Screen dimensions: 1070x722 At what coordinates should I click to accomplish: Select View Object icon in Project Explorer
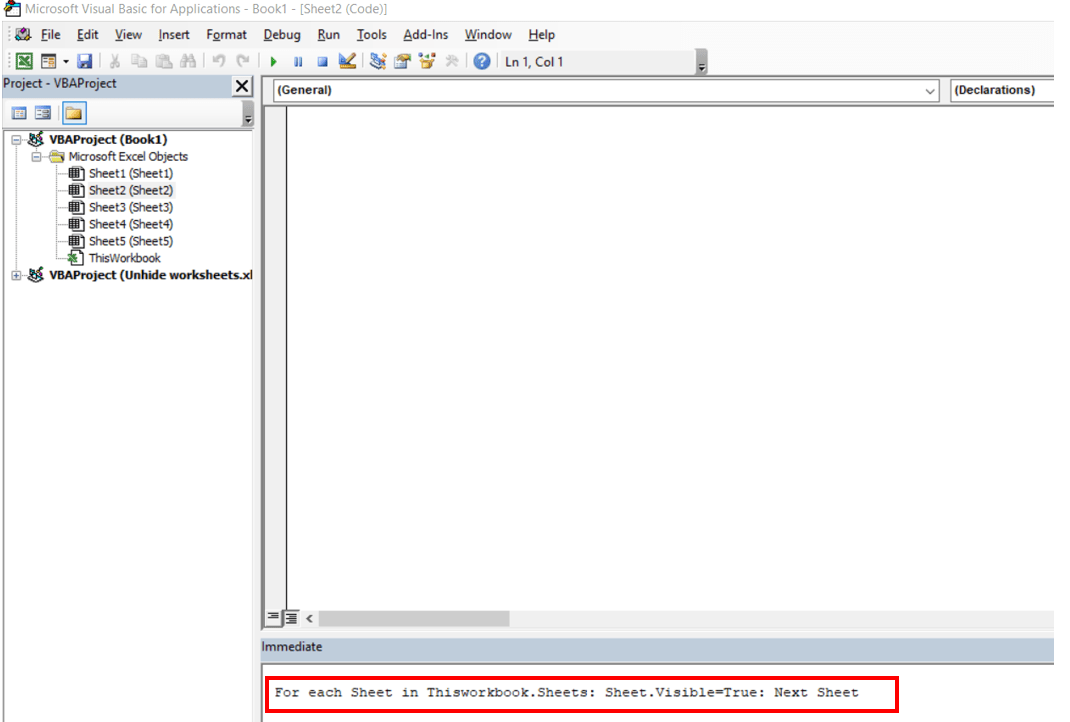41,112
